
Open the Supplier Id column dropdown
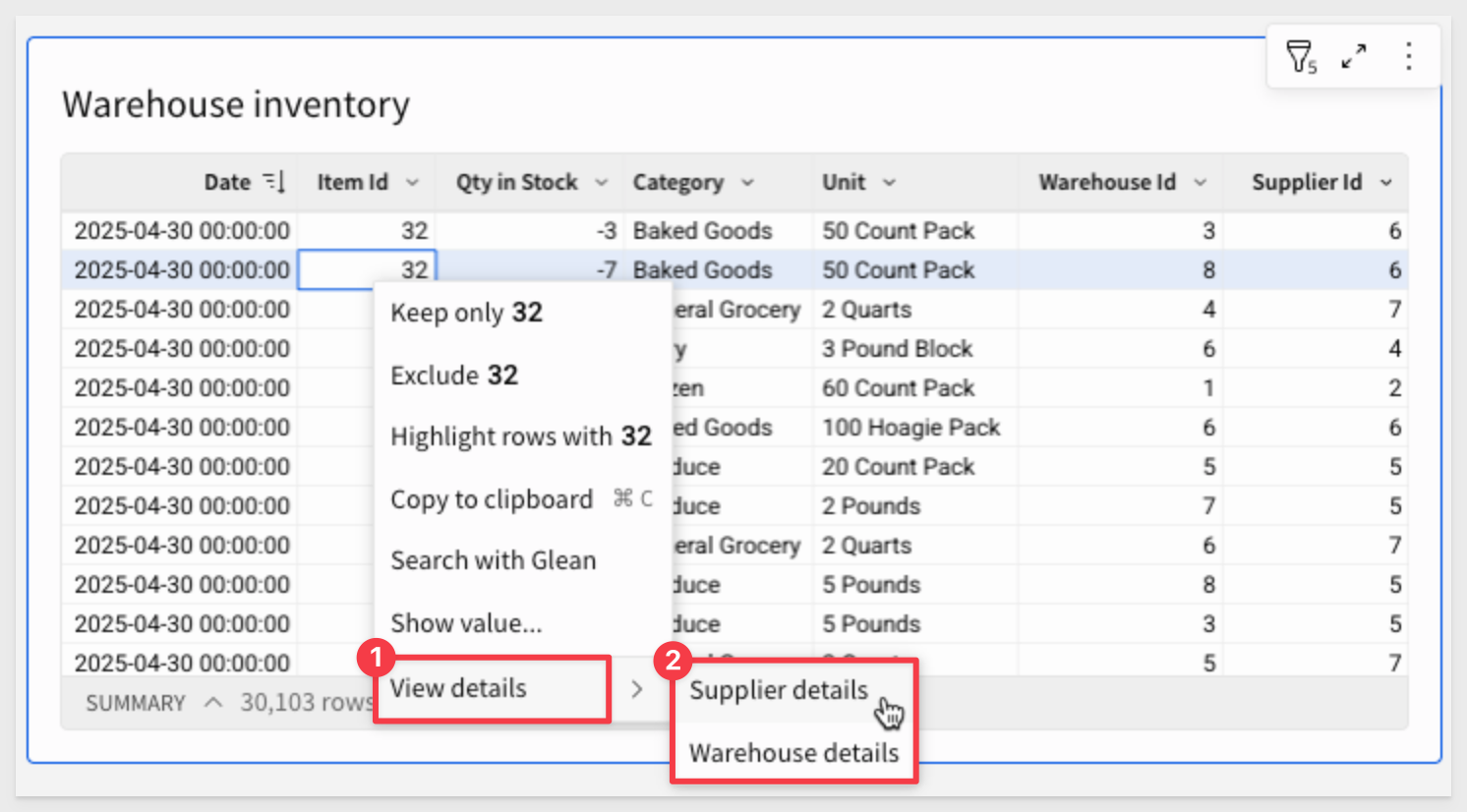(1385, 183)
